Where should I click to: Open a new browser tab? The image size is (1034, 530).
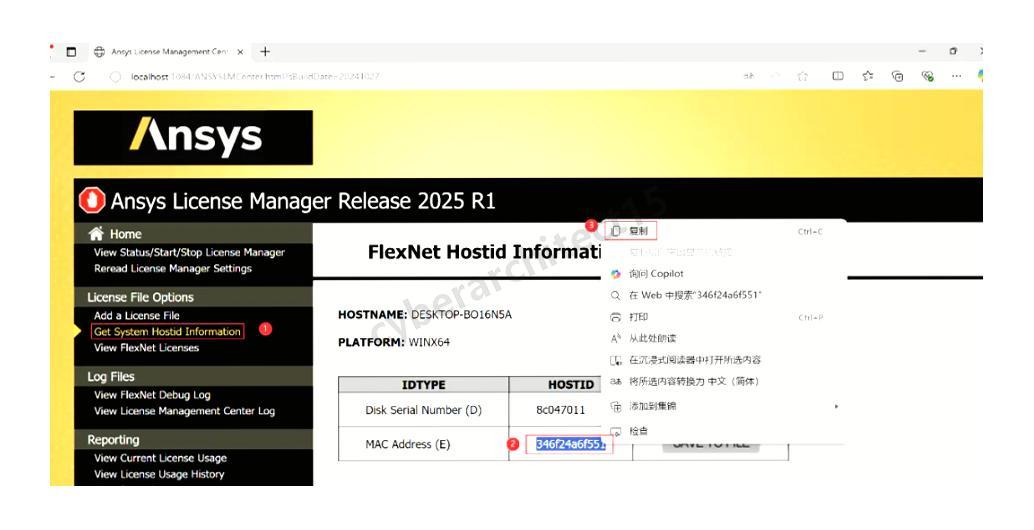click(265, 52)
